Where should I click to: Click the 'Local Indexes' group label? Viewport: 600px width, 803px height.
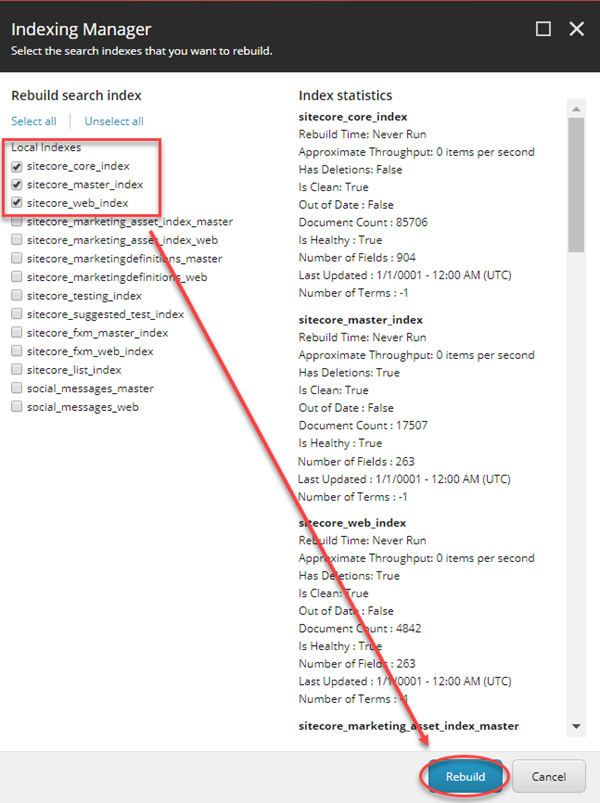[46, 147]
